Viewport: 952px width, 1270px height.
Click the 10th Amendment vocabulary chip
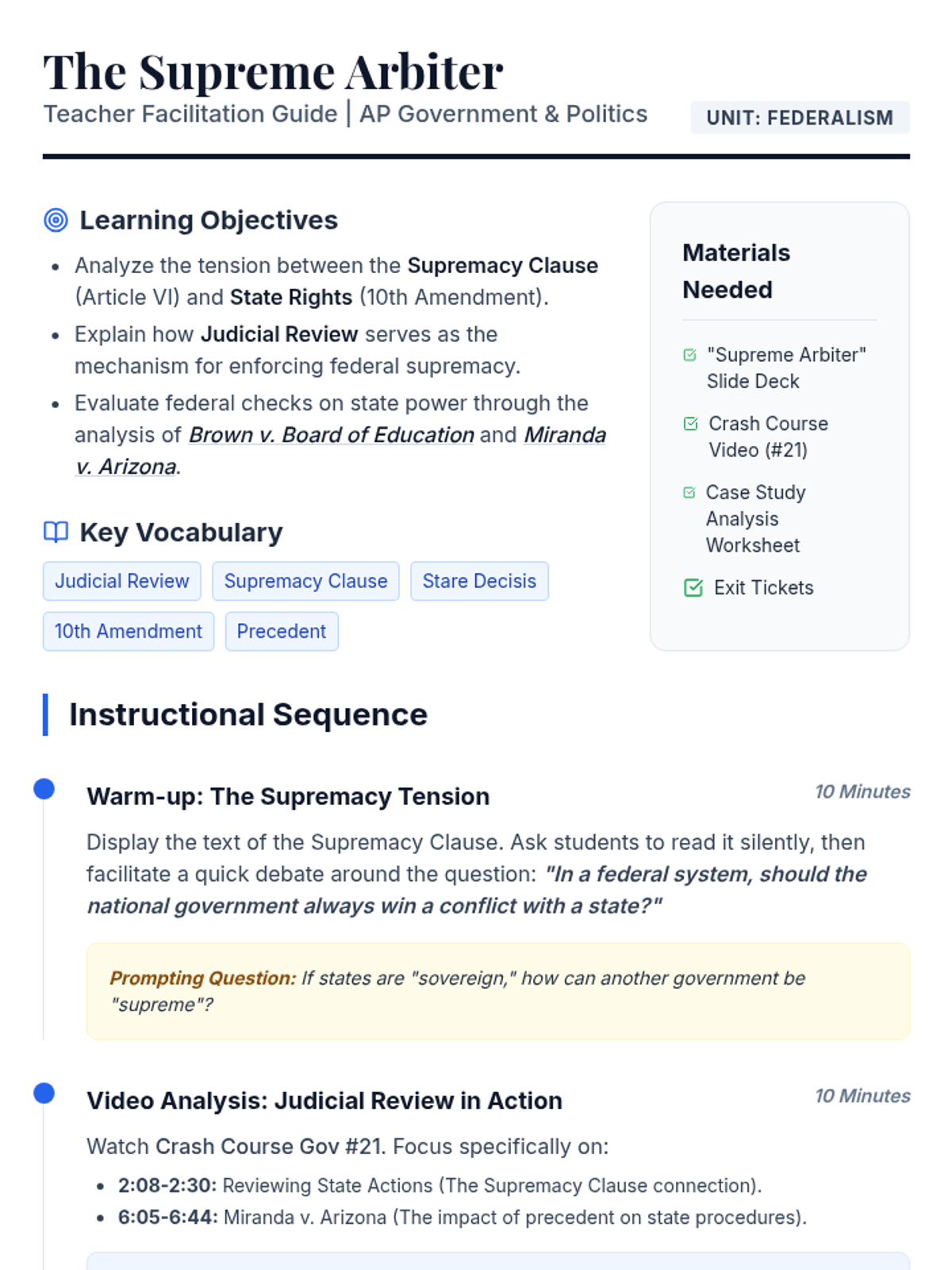128,631
